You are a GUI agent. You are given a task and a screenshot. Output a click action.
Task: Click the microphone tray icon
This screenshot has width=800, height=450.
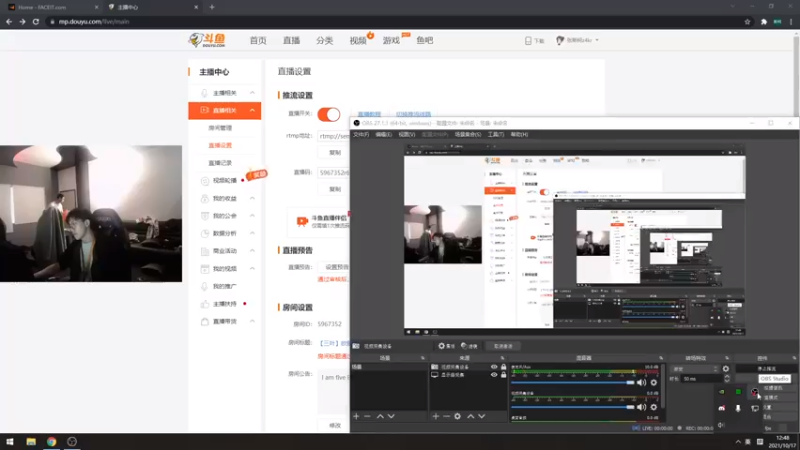click(x=738, y=408)
